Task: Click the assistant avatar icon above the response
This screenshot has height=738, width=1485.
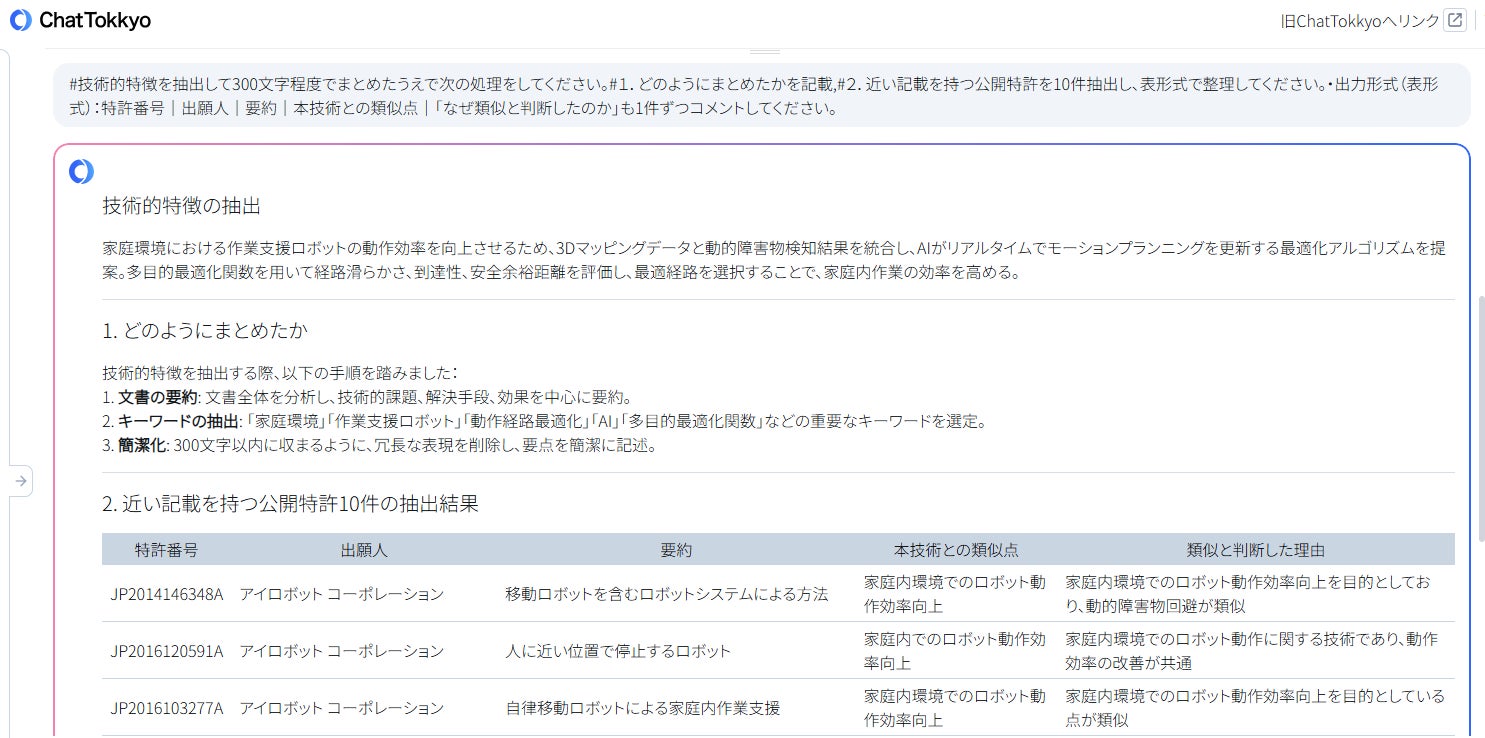Action: (x=81, y=172)
